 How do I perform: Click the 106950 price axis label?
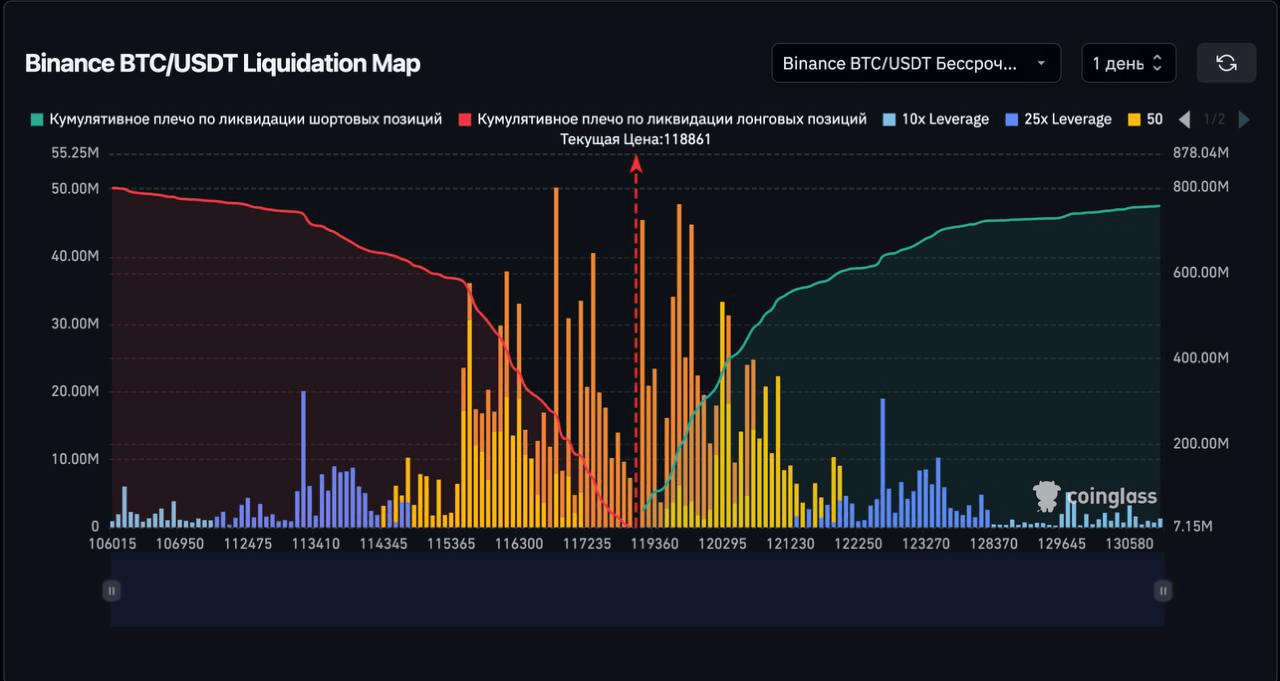[x=180, y=544]
